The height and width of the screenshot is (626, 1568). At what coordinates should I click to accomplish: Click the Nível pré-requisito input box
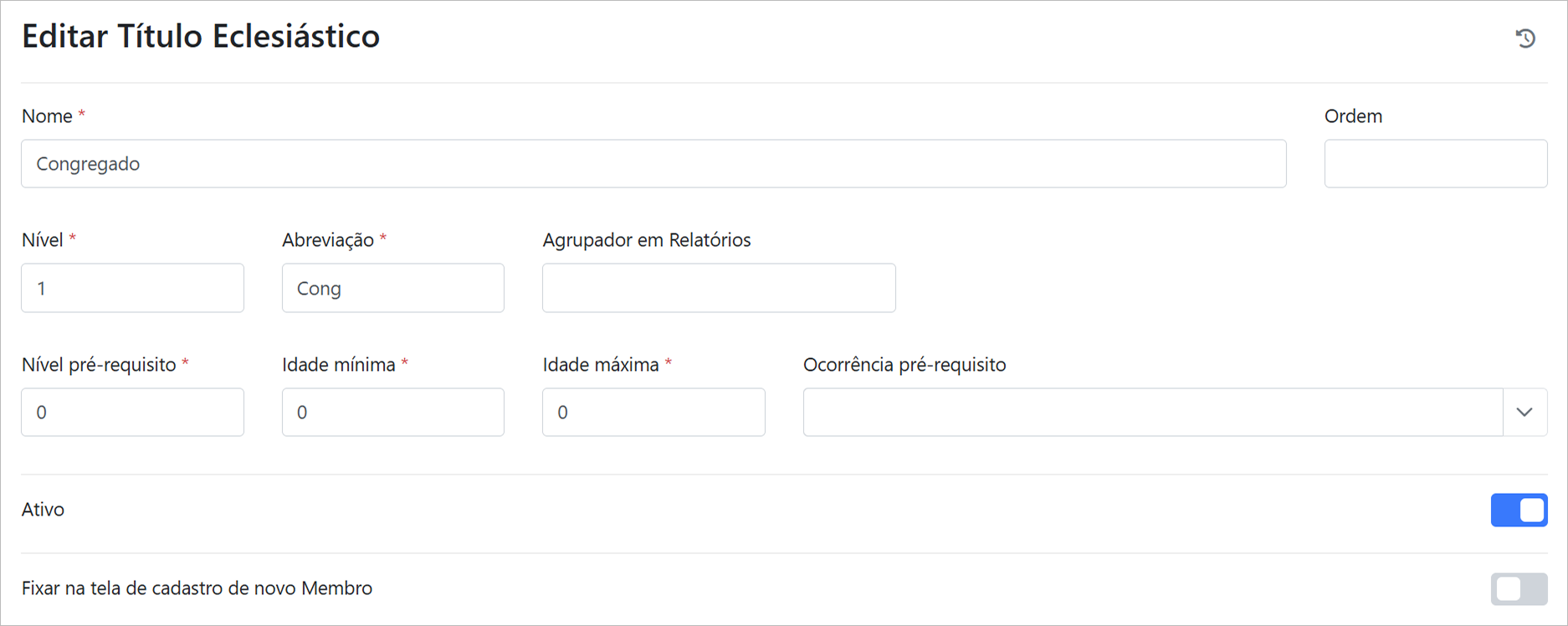132,412
